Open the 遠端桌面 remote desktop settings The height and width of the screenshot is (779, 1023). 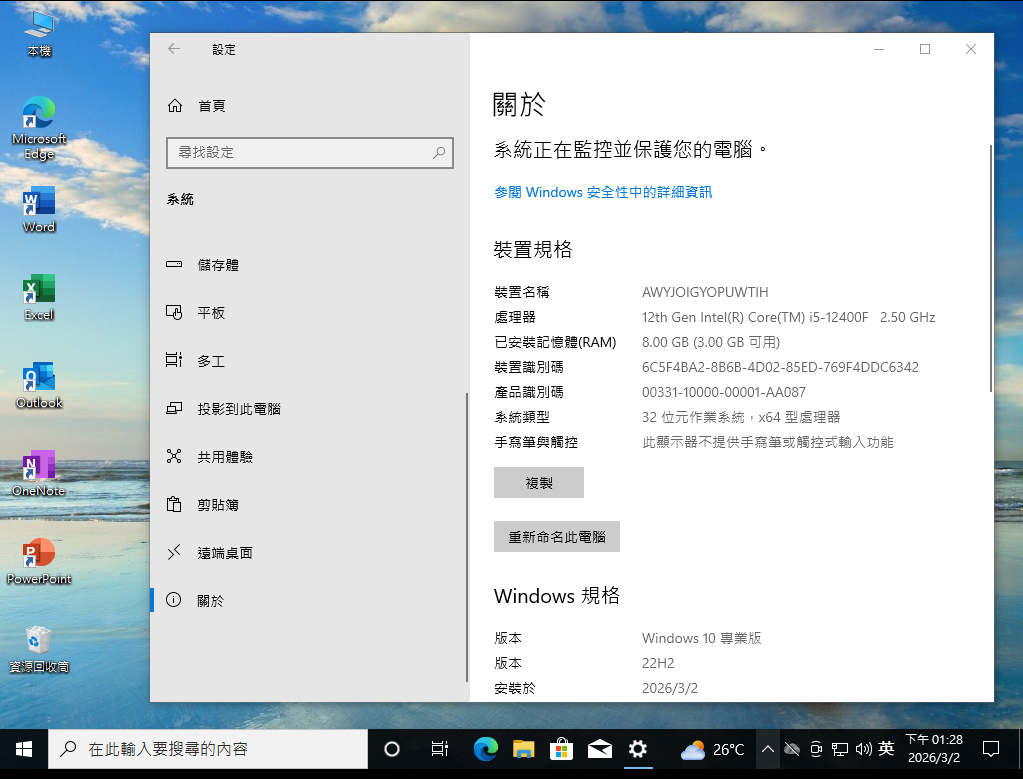308,553
